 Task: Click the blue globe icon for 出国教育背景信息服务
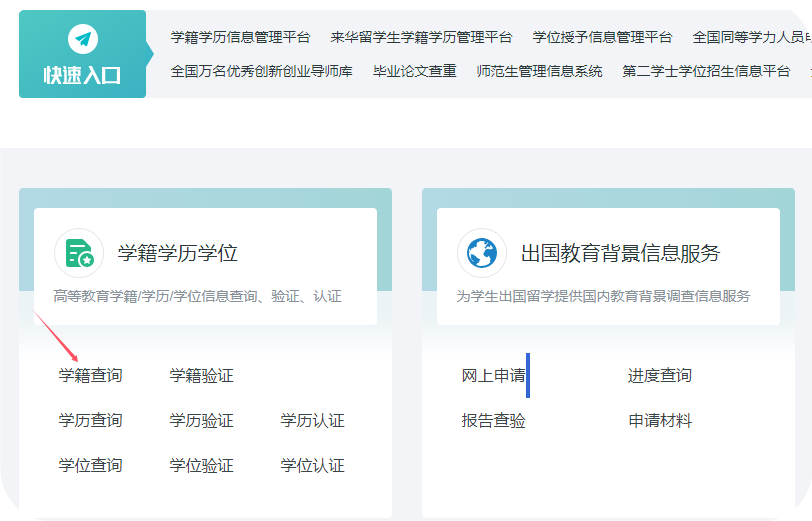(482, 254)
